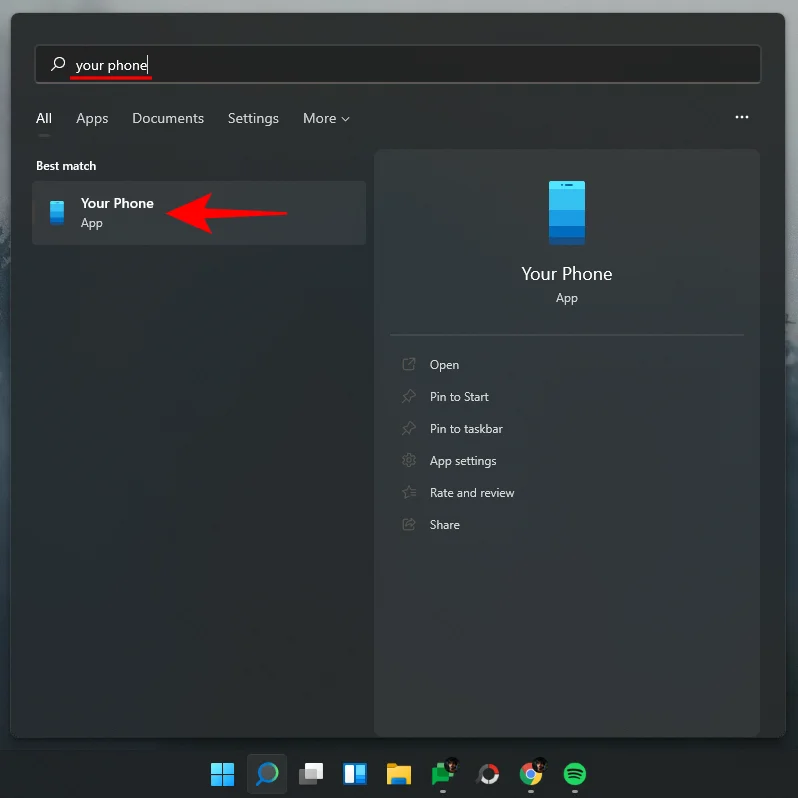Launch File Explorer from the taskbar

click(399, 774)
